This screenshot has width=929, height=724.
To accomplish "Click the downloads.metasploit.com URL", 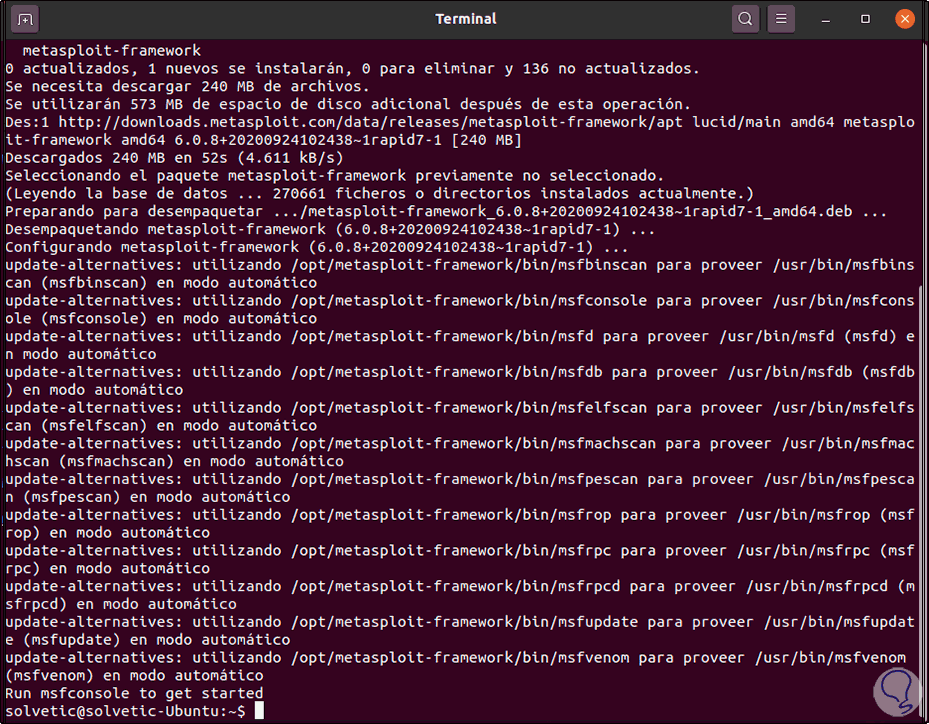I will (x=370, y=122).
